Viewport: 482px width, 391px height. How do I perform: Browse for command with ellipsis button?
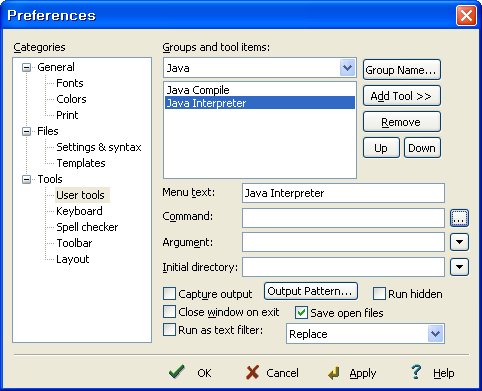pyautogui.click(x=459, y=218)
